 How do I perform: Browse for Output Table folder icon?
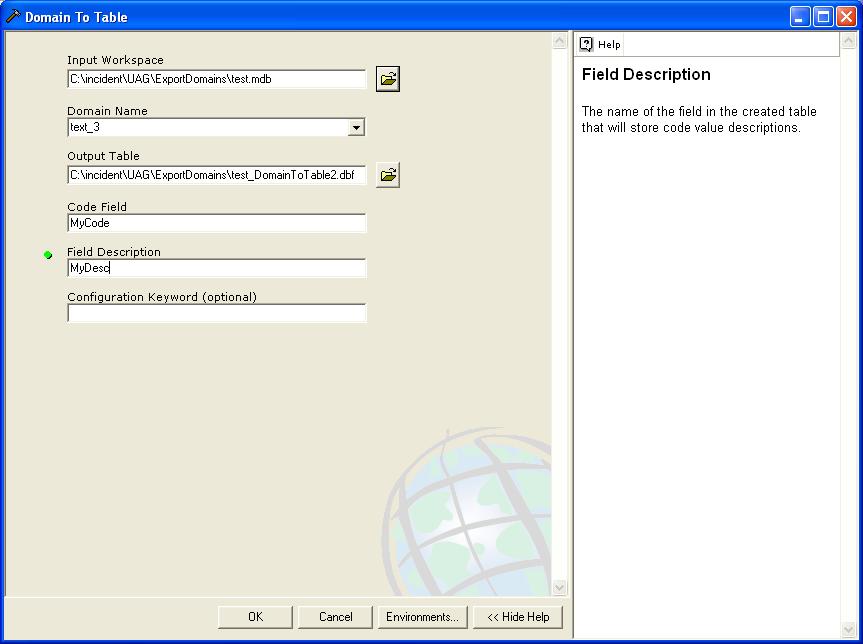coord(388,175)
